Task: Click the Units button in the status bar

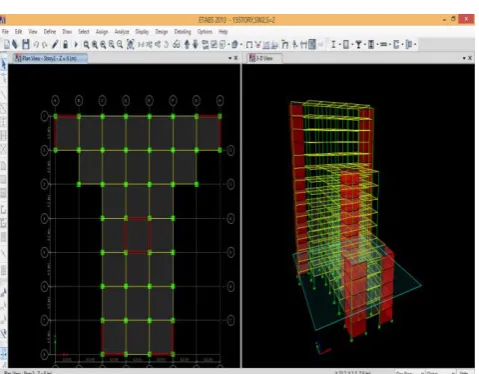Action: (464, 372)
